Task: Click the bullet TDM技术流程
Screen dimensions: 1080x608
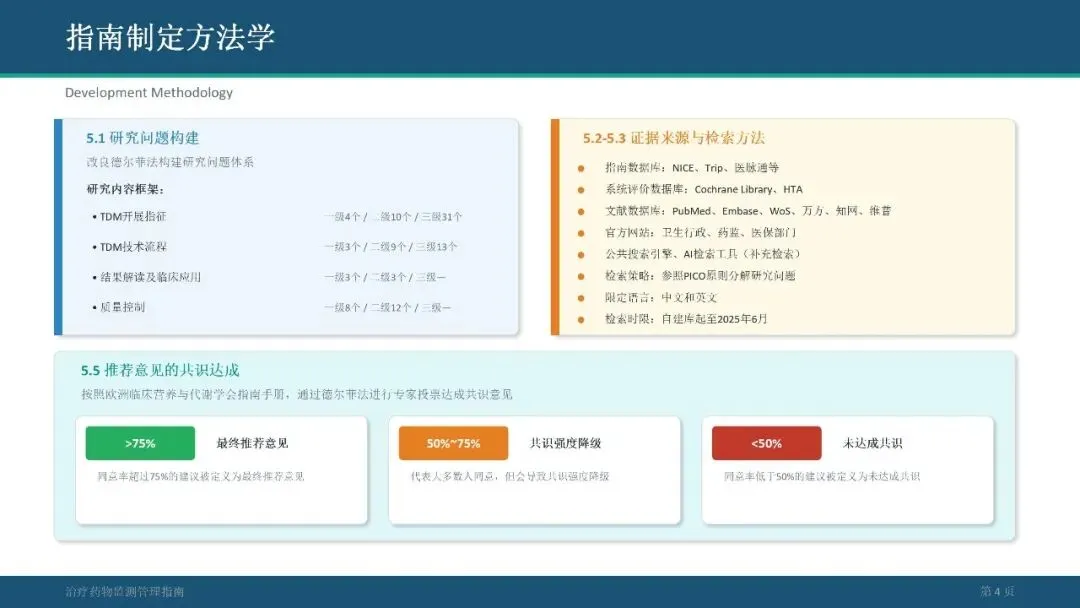Action: coord(129,247)
